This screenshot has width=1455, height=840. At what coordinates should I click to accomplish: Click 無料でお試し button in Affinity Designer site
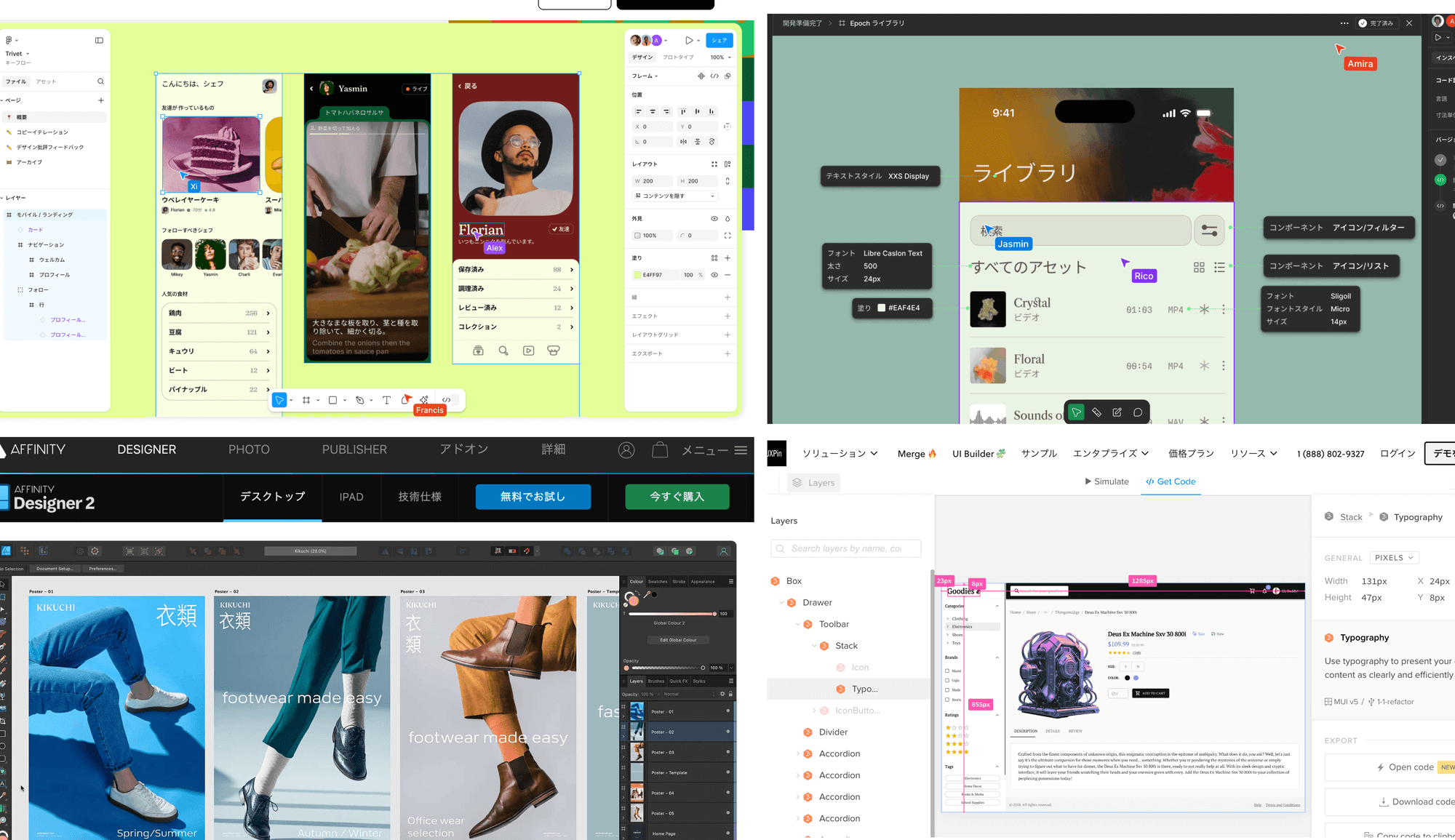pyautogui.click(x=534, y=497)
